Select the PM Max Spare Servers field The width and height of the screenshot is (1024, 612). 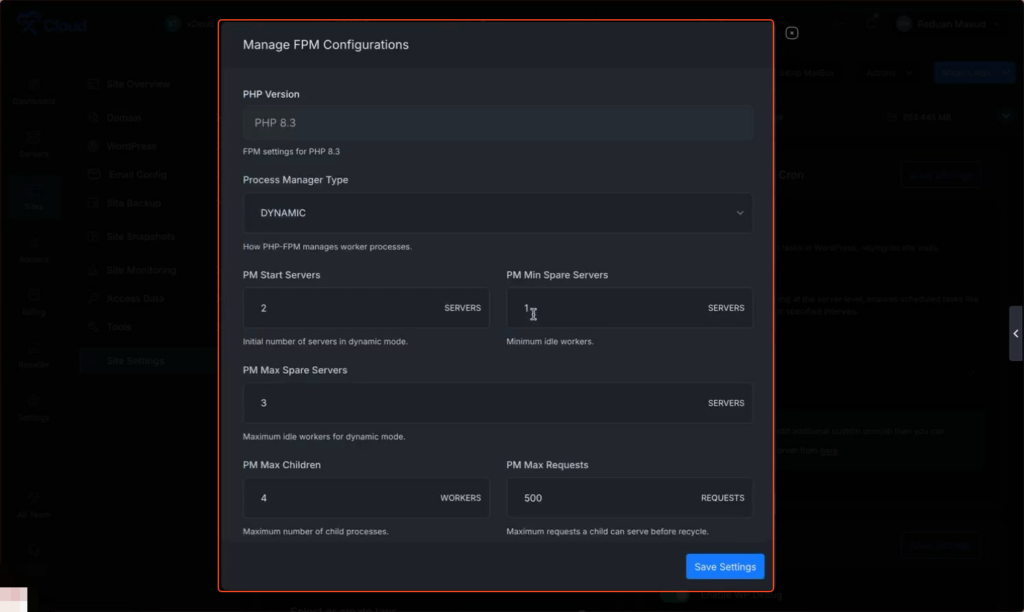470,403
